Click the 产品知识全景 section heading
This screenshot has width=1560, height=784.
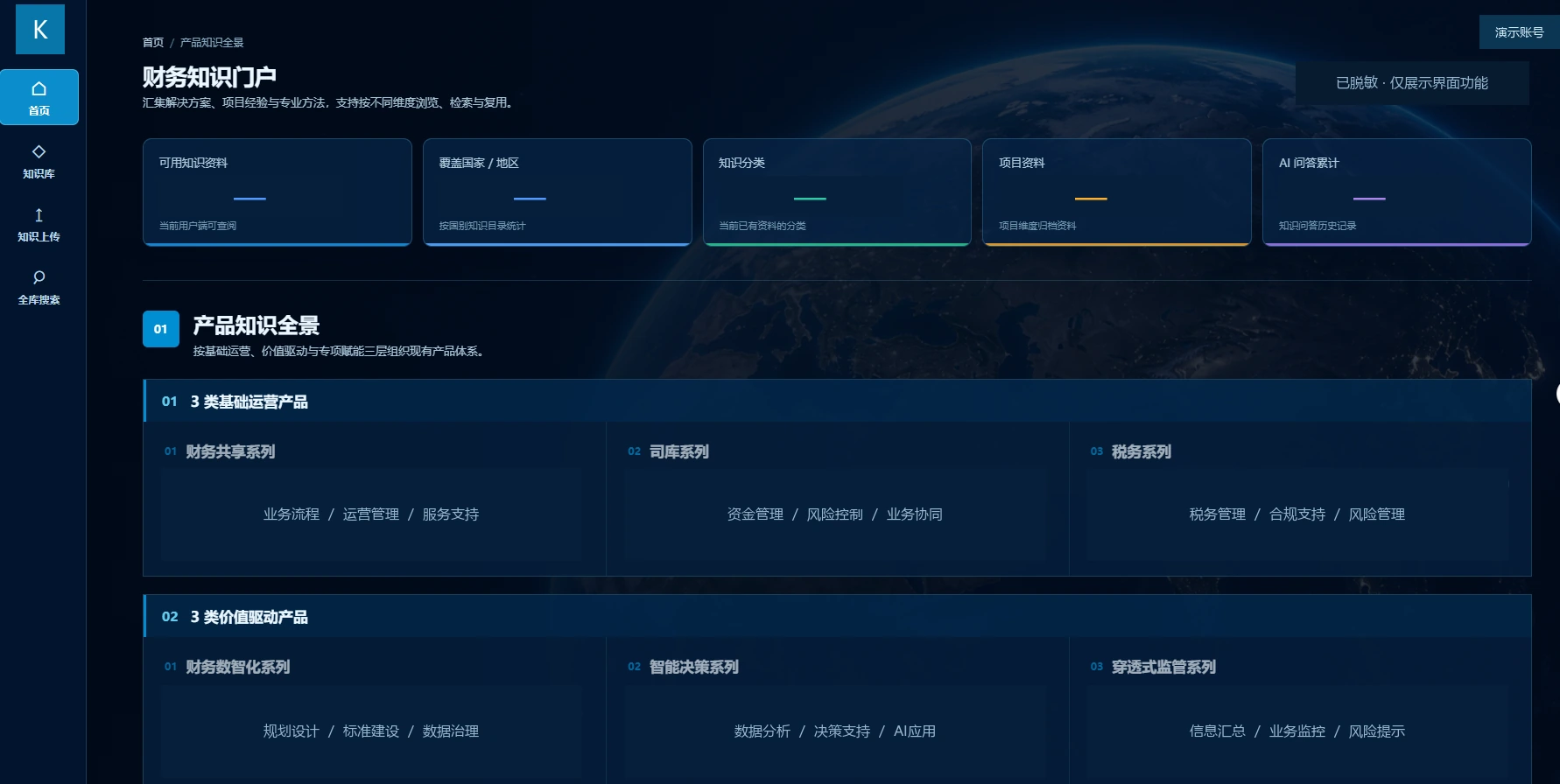(x=256, y=325)
